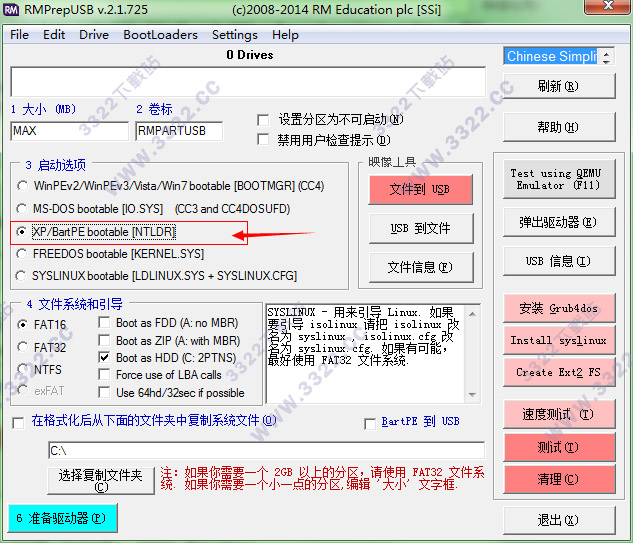Click 文件信息 (F) button
The width and height of the screenshot is (633, 543).
click(420, 267)
